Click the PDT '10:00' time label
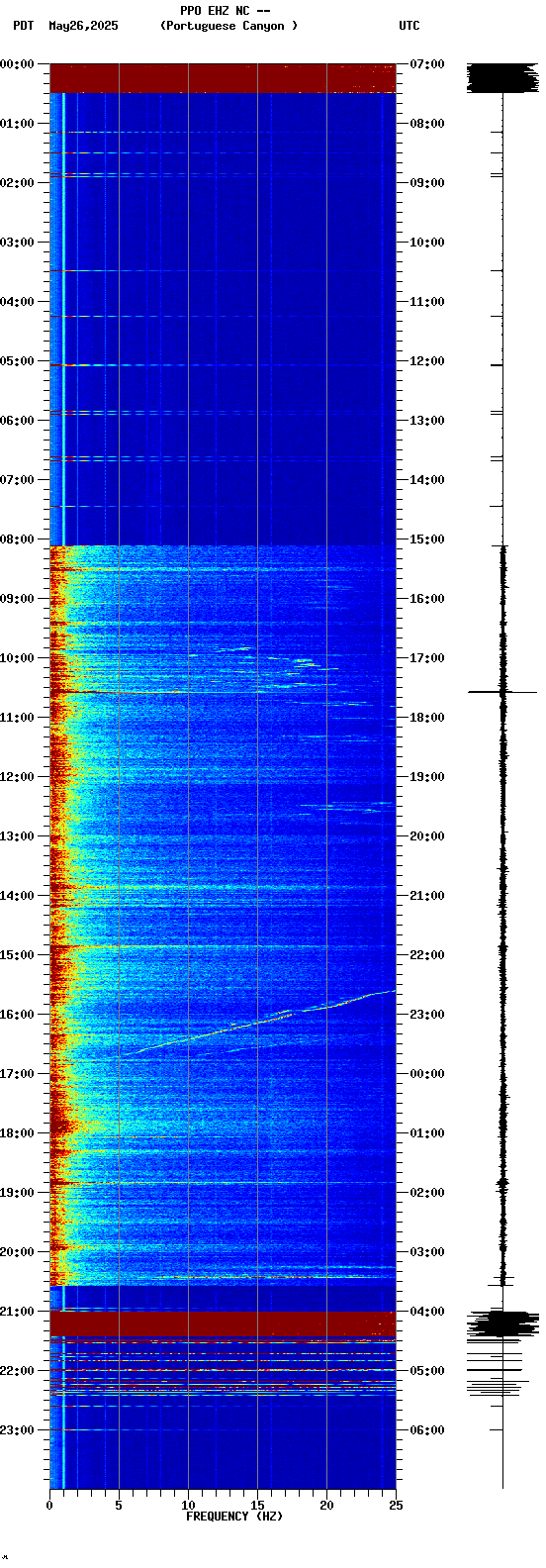The height and width of the screenshot is (1568, 546). coord(17,658)
